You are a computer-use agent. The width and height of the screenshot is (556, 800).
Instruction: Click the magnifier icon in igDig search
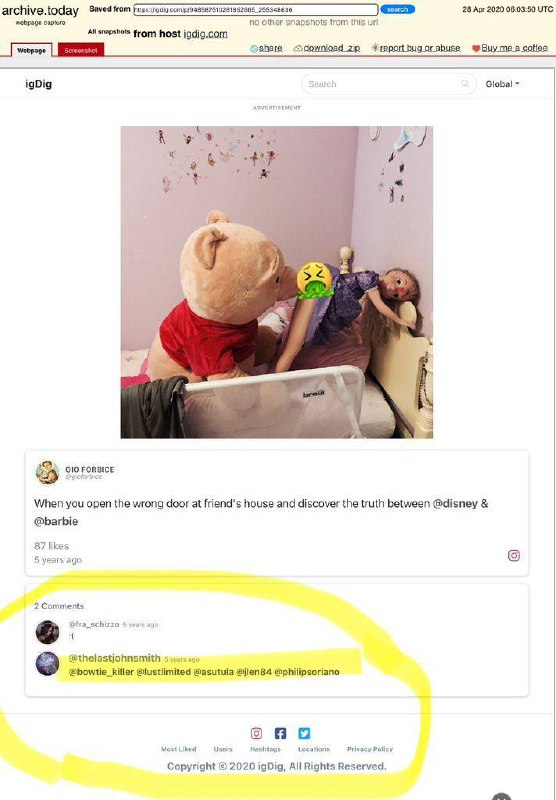(465, 84)
